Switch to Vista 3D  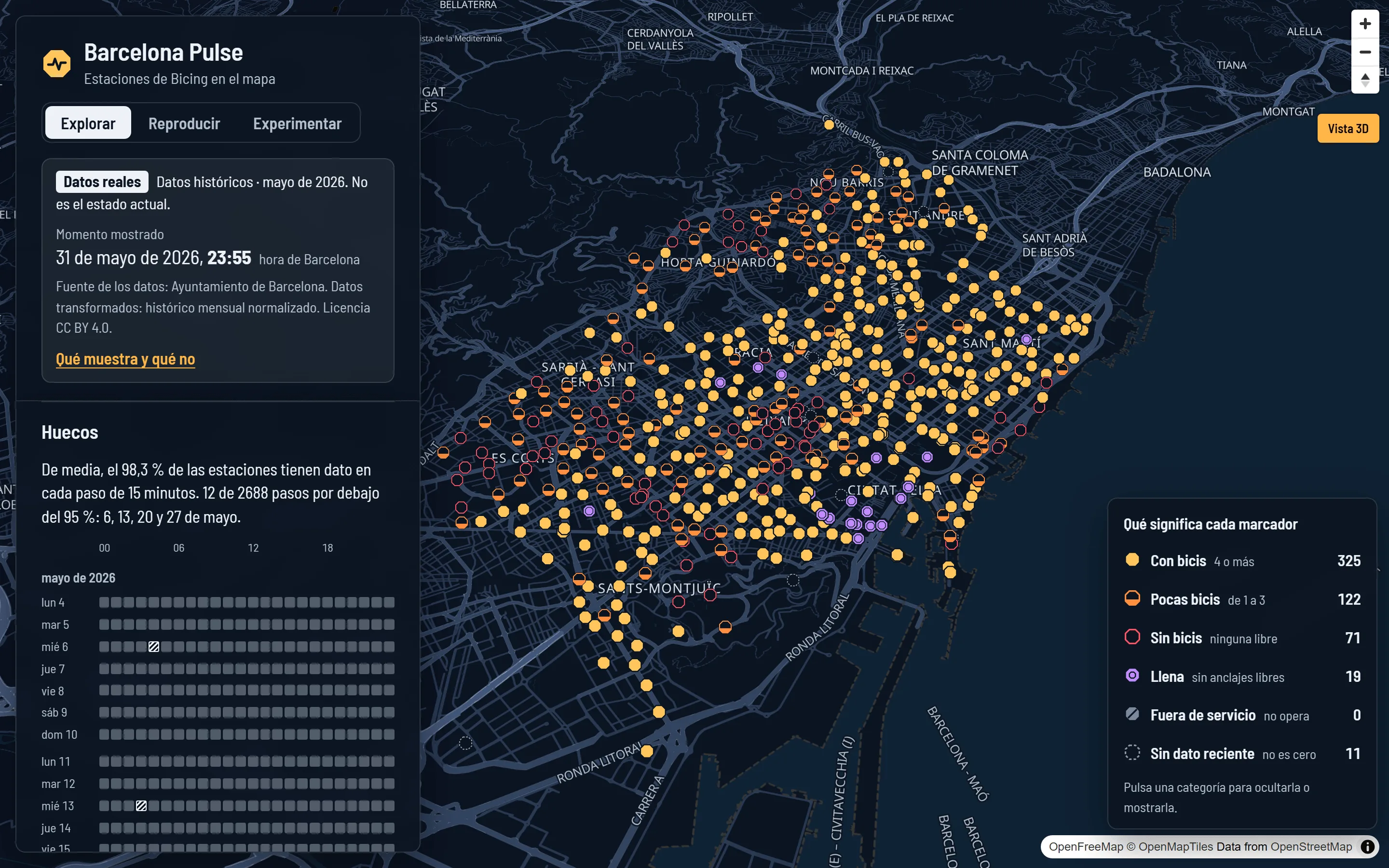tap(1348, 128)
